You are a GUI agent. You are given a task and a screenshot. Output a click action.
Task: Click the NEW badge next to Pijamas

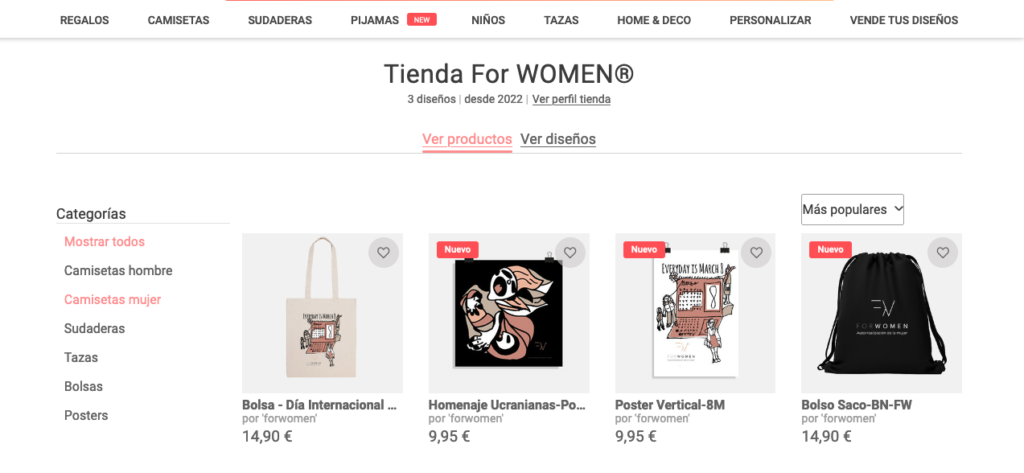point(422,20)
